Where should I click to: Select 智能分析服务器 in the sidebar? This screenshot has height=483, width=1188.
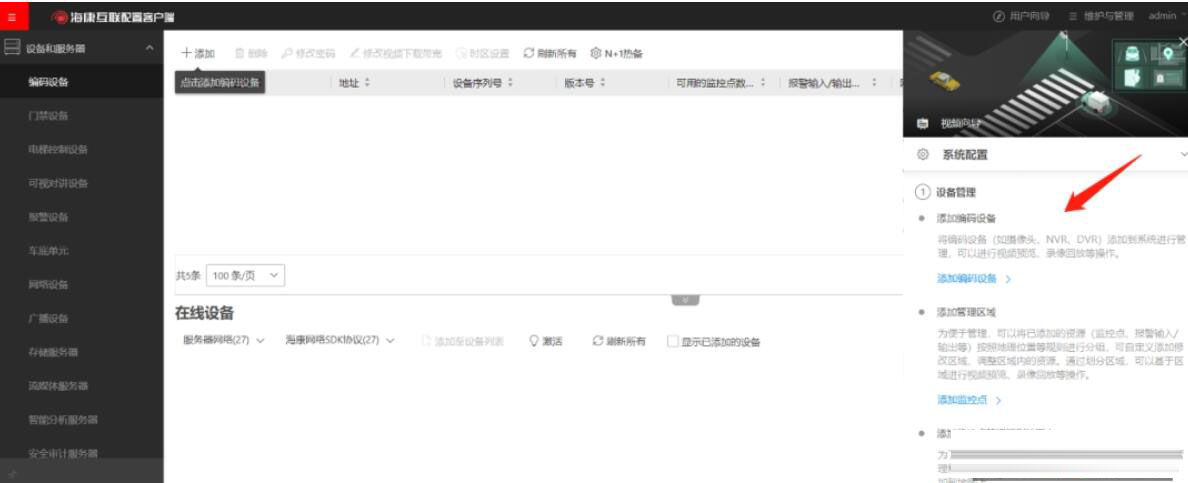tap(82, 419)
